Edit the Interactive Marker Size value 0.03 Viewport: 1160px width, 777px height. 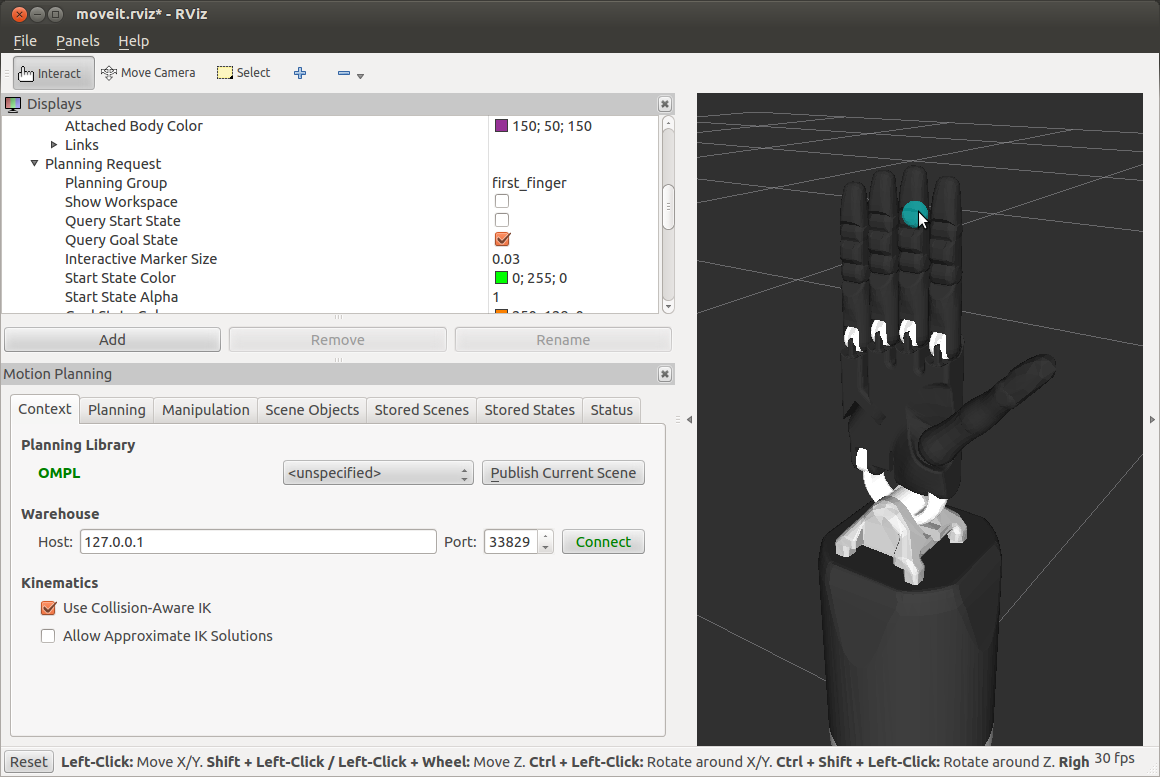point(506,259)
